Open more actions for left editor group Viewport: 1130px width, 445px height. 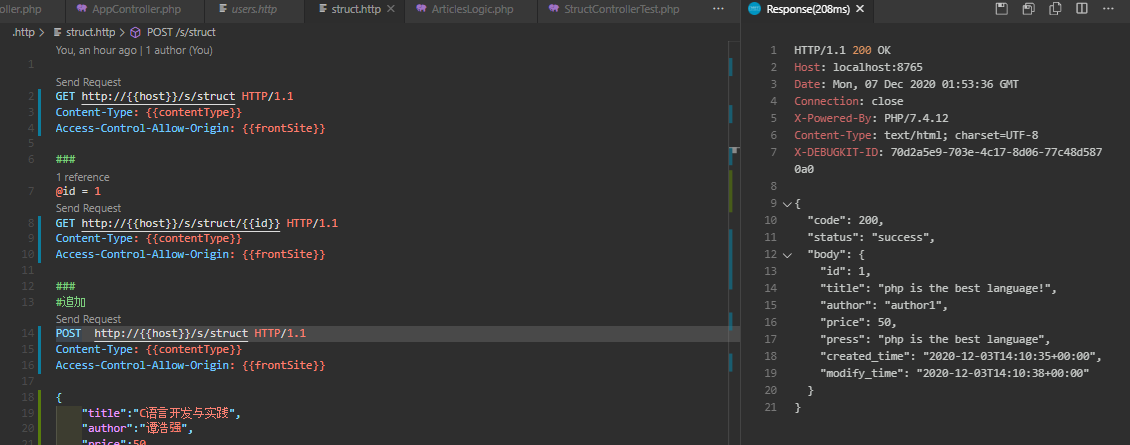(718, 10)
